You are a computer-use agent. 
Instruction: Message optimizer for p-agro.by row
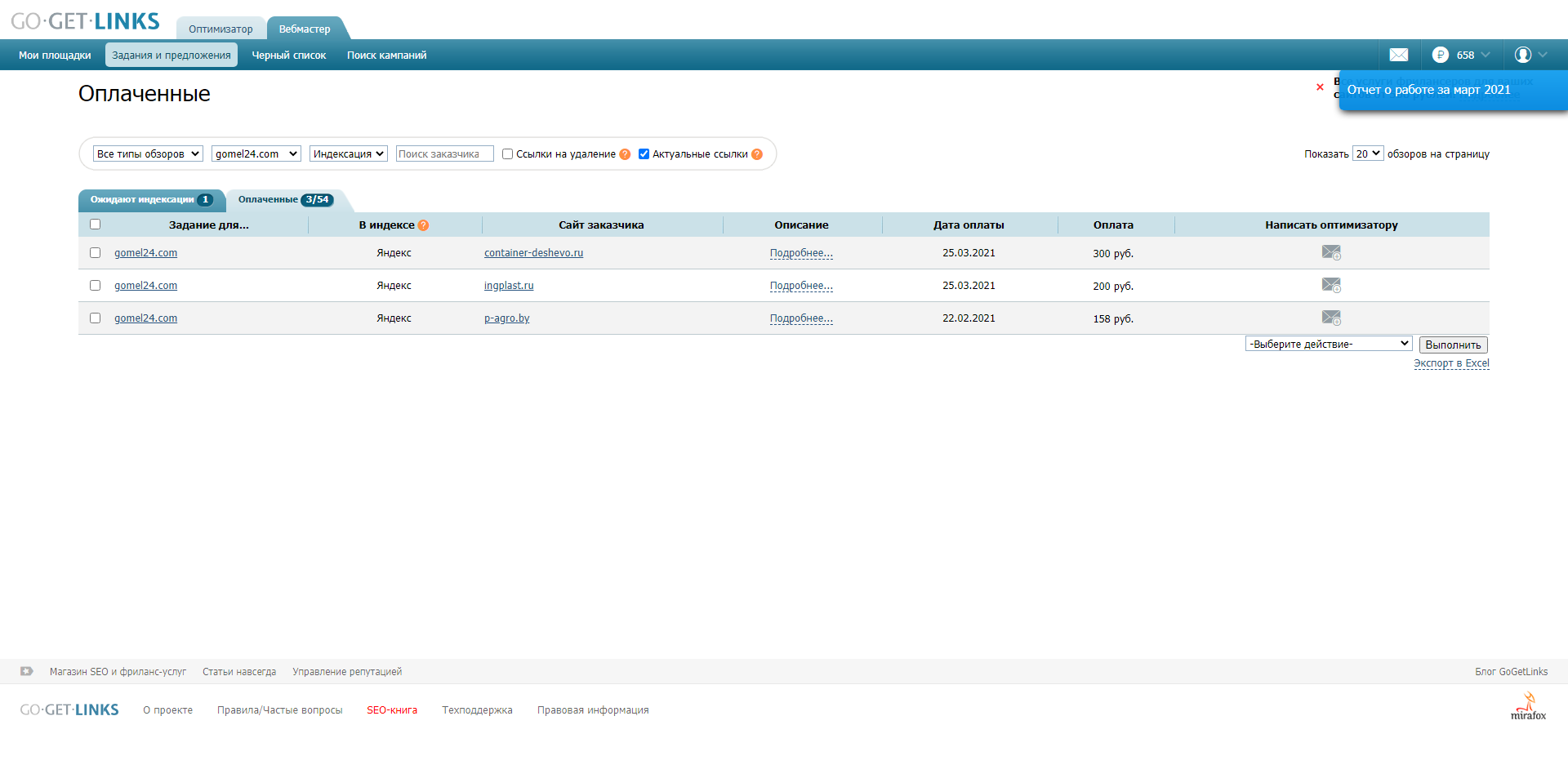click(1331, 318)
